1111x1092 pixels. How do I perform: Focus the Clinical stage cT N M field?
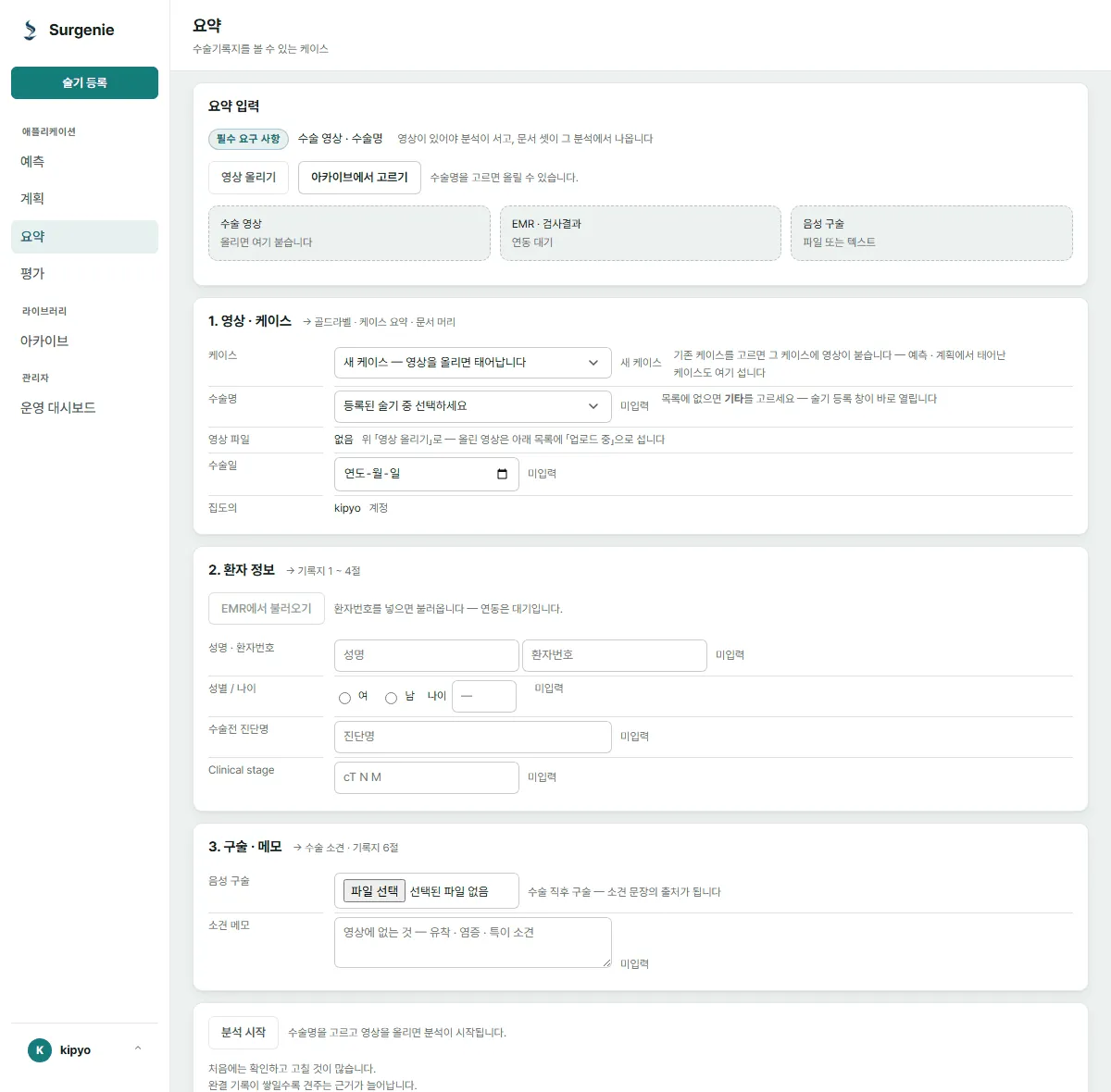coord(426,777)
